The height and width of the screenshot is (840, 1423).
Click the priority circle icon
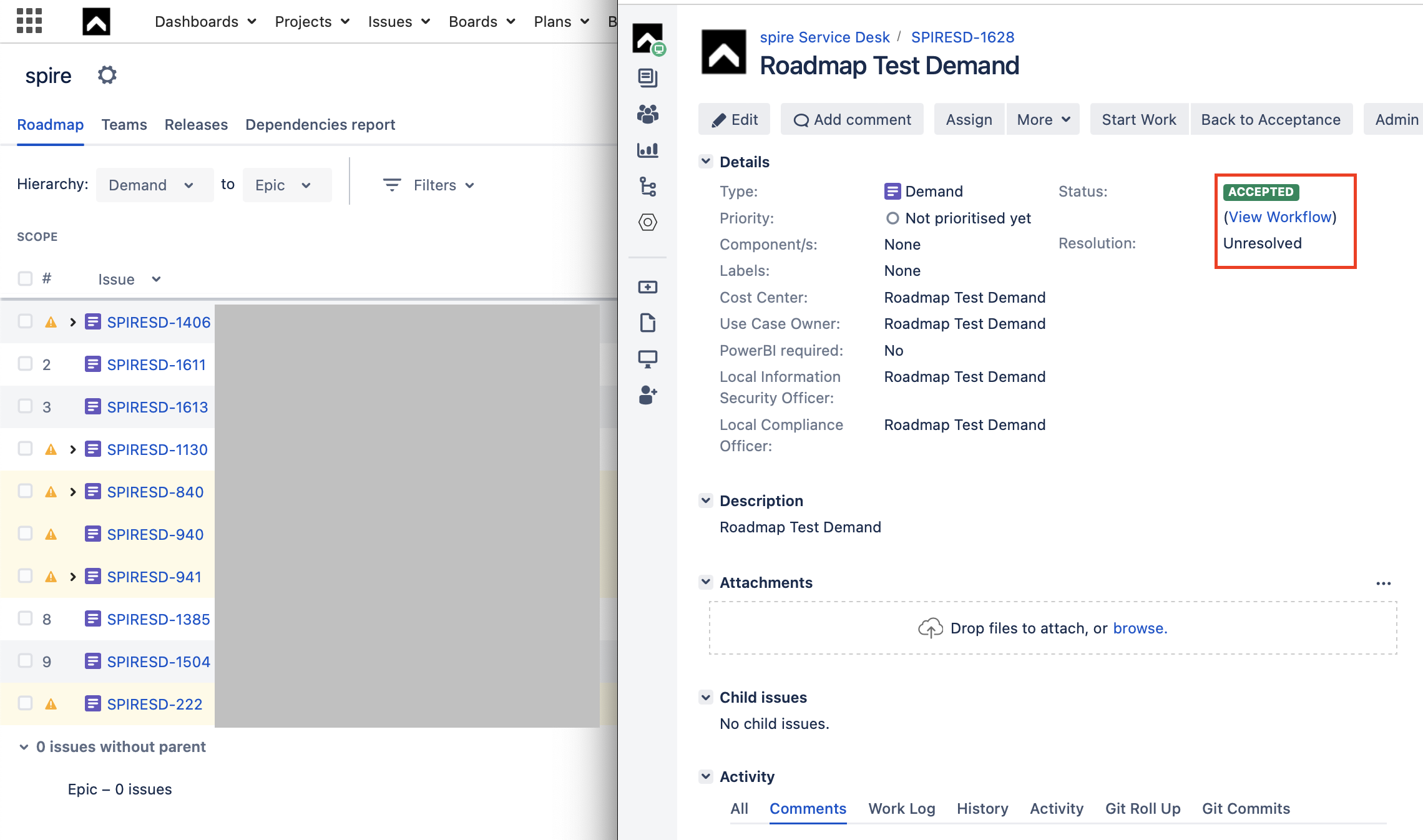[x=892, y=218]
